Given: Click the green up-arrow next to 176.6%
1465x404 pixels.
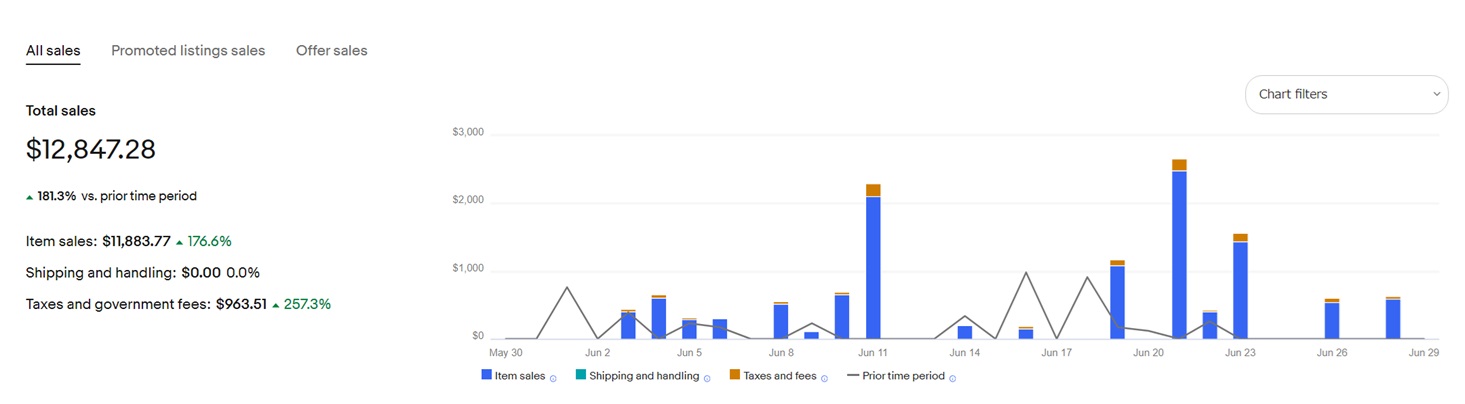Looking at the screenshot, I should pos(179,242).
